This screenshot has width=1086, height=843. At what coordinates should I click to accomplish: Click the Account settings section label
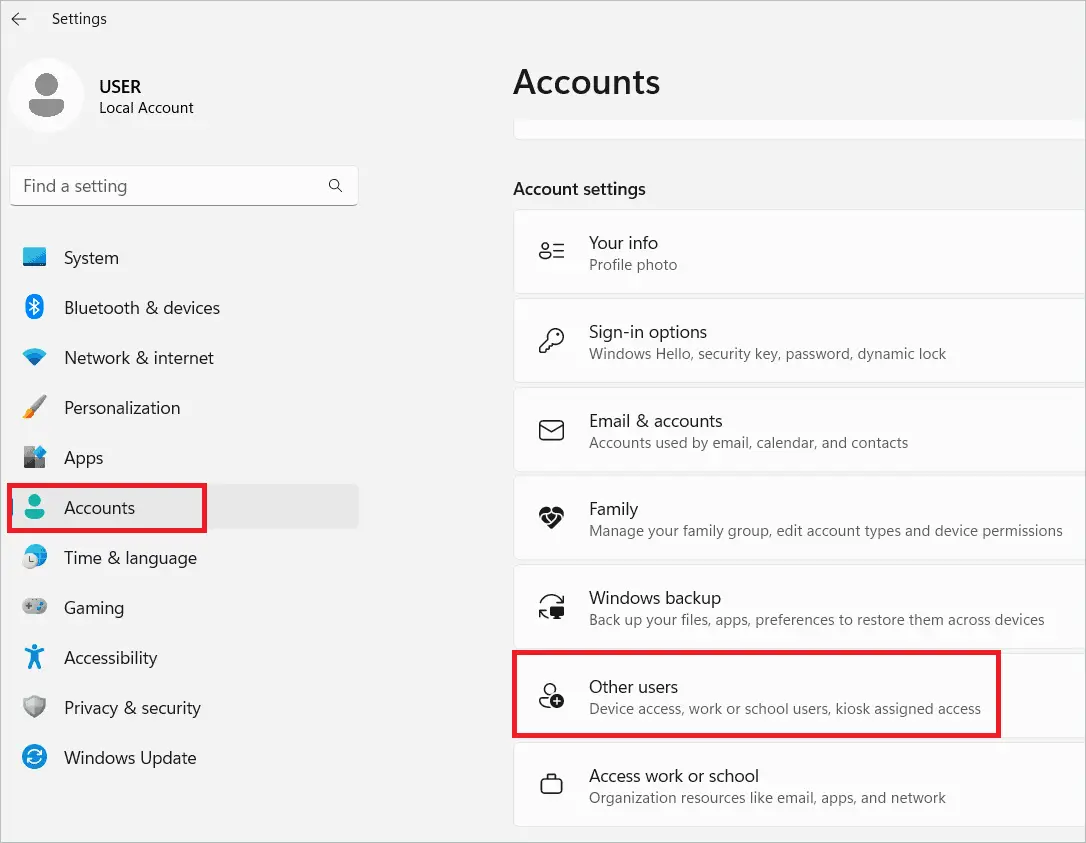click(x=579, y=188)
